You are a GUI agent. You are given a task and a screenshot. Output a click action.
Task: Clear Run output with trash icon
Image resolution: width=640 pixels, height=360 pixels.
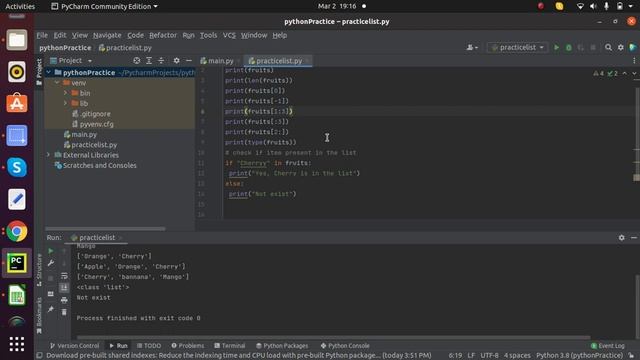point(64,313)
